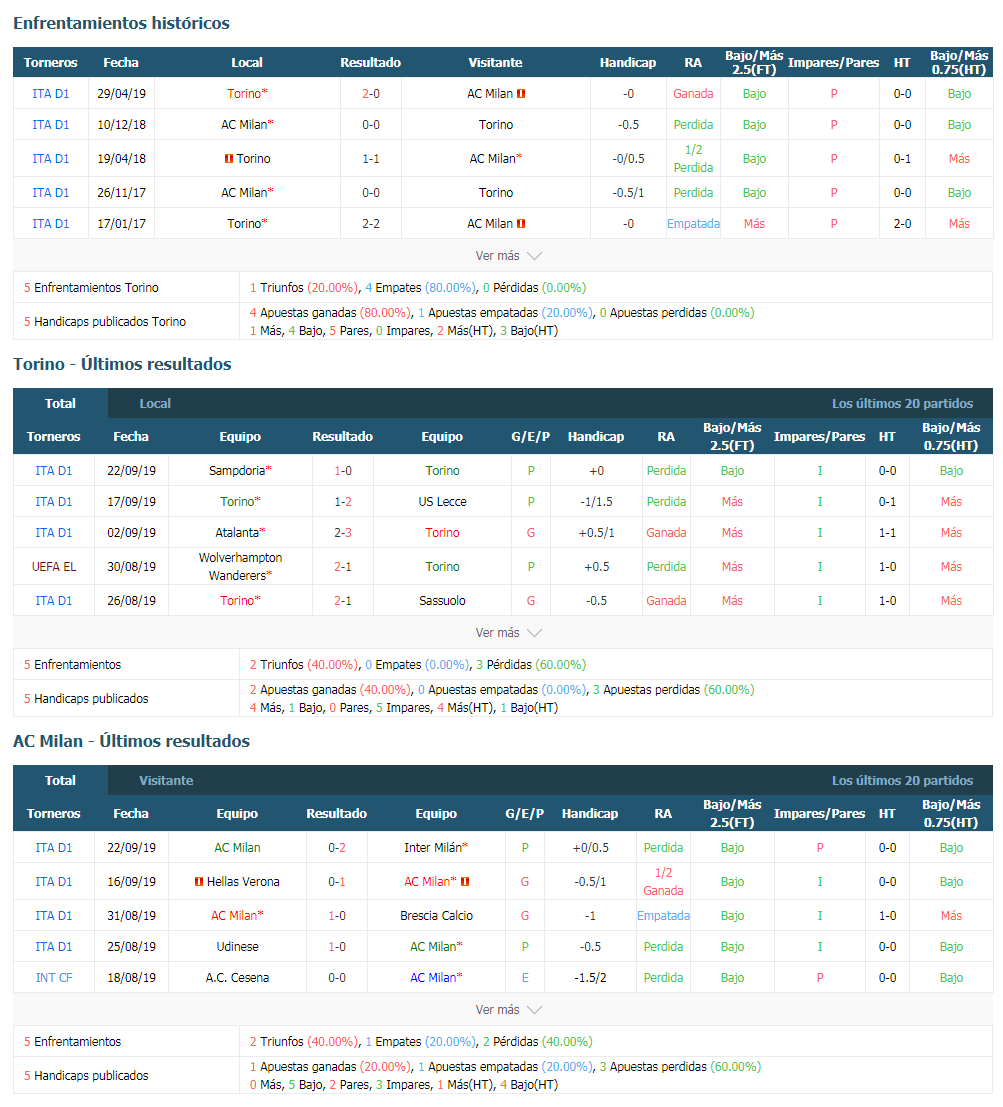Click US Lecce team name
The height and width of the screenshot is (1107, 1003).
(442, 501)
